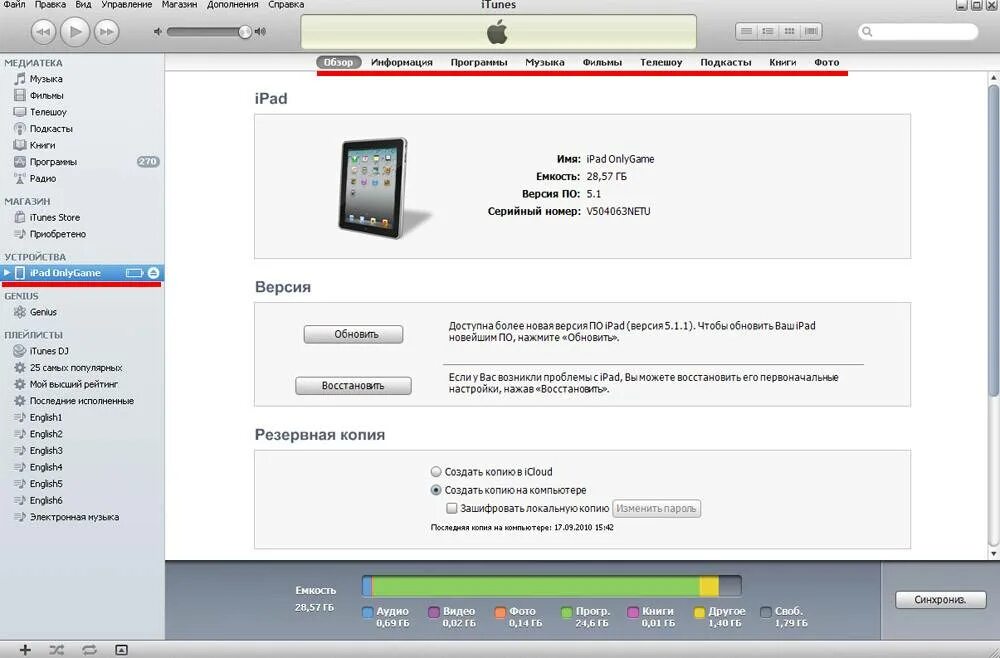This screenshot has width=1000, height=658.
Task: Open the Справка menu
Action: (x=286, y=4)
